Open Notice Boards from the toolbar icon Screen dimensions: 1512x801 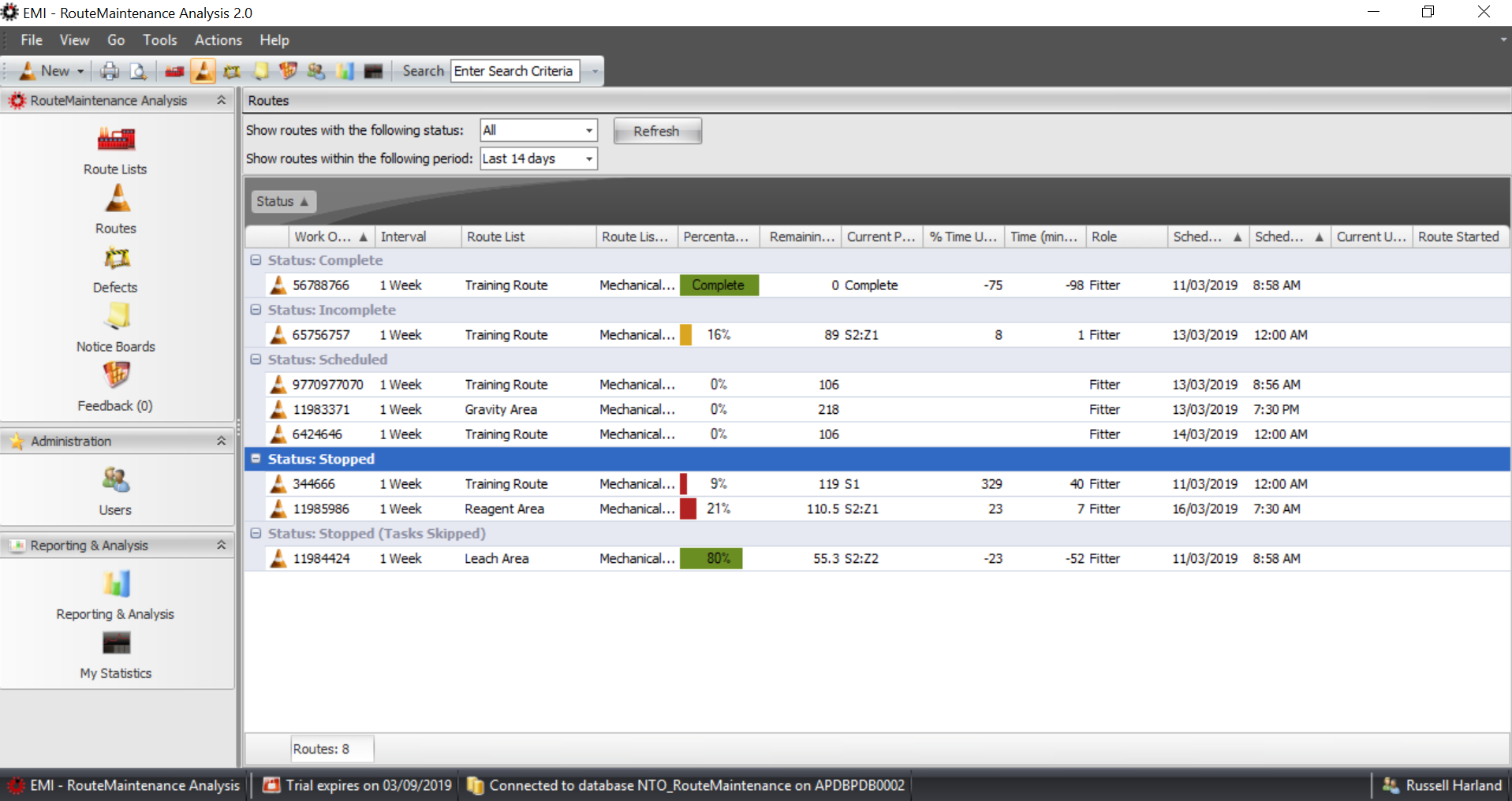coord(260,71)
